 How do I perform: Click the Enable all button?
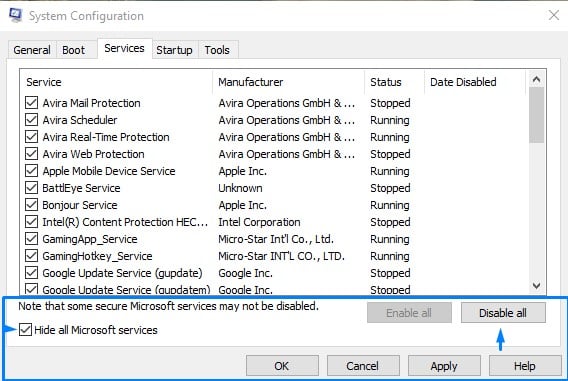pos(409,313)
